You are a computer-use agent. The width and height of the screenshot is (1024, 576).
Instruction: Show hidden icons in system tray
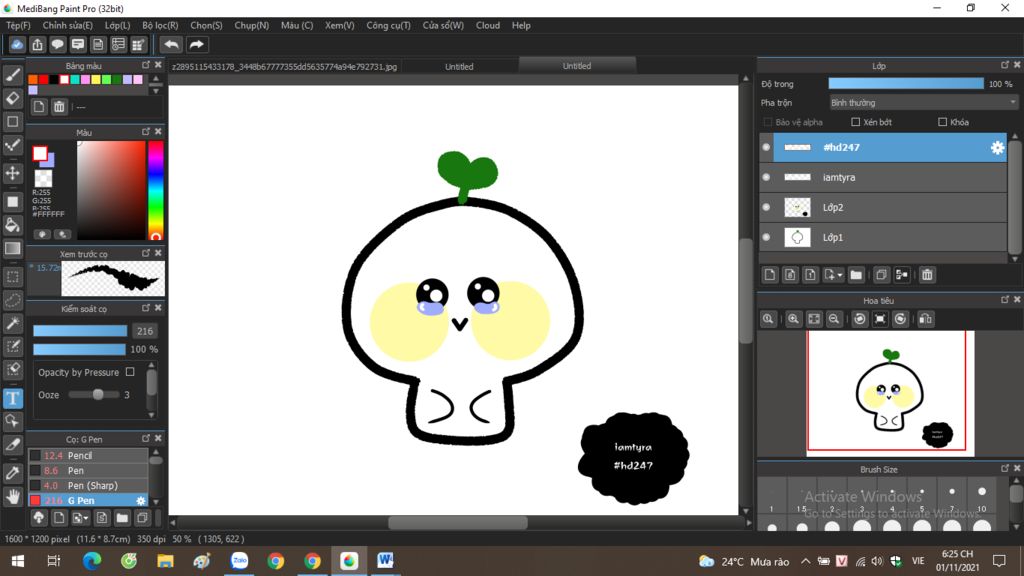[806, 562]
